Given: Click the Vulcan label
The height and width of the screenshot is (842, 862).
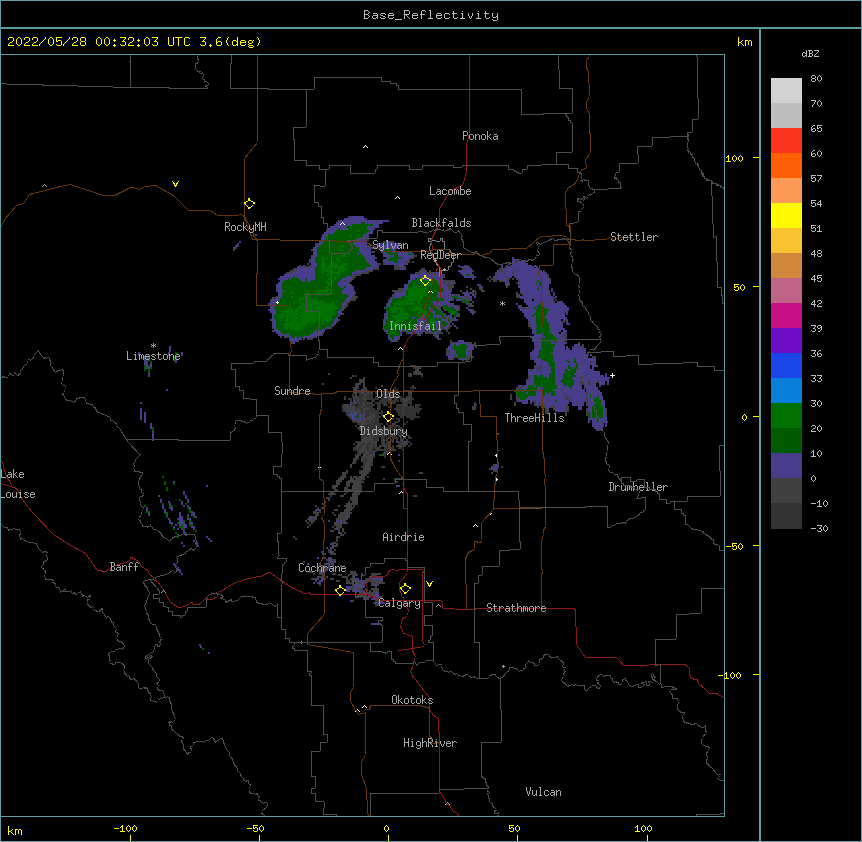Looking at the screenshot, I should pos(543,792).
